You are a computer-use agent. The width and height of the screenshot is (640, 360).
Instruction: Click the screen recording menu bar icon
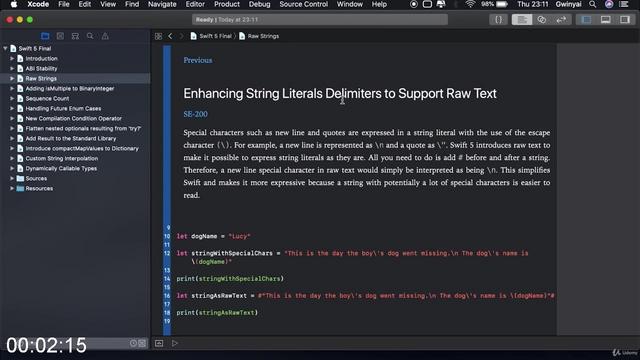[x=413, y=4]
